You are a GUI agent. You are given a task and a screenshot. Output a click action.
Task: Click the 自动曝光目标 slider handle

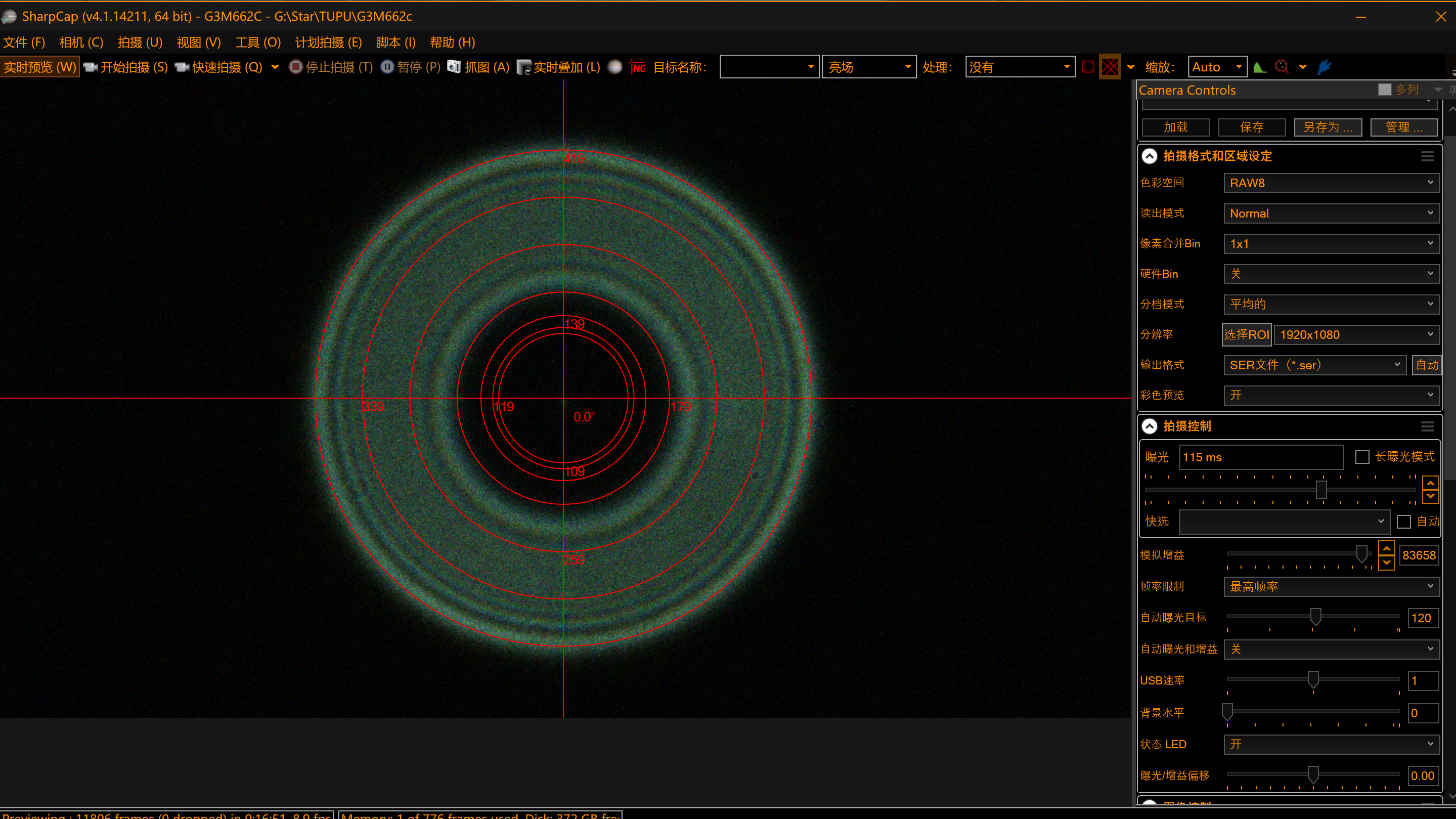coord(1316,617)
